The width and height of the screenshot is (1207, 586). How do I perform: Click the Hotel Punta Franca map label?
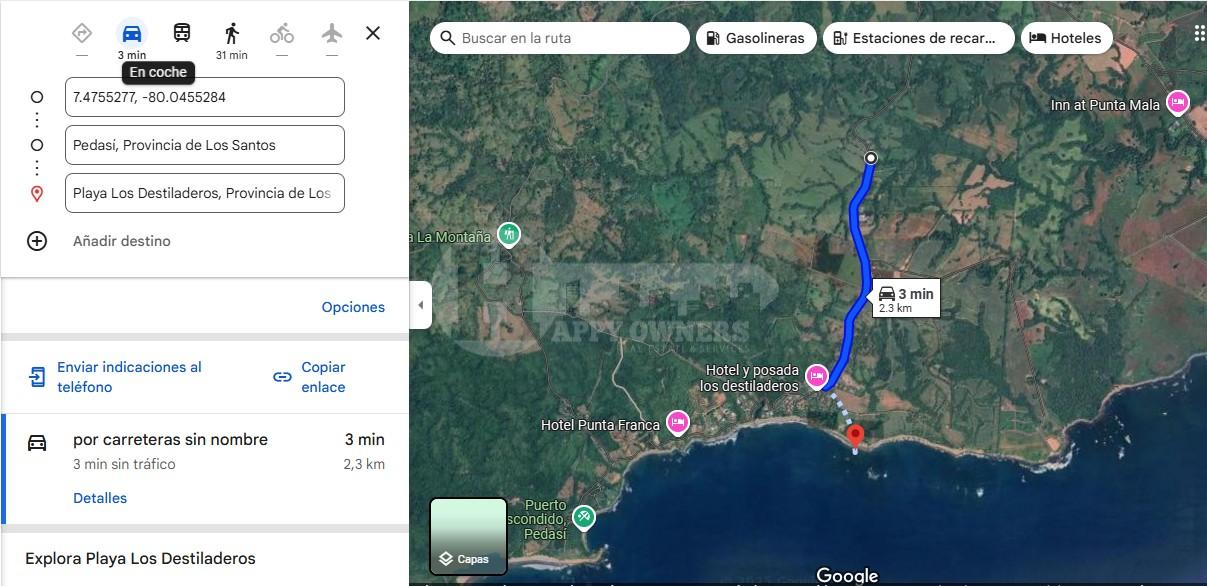600,425
